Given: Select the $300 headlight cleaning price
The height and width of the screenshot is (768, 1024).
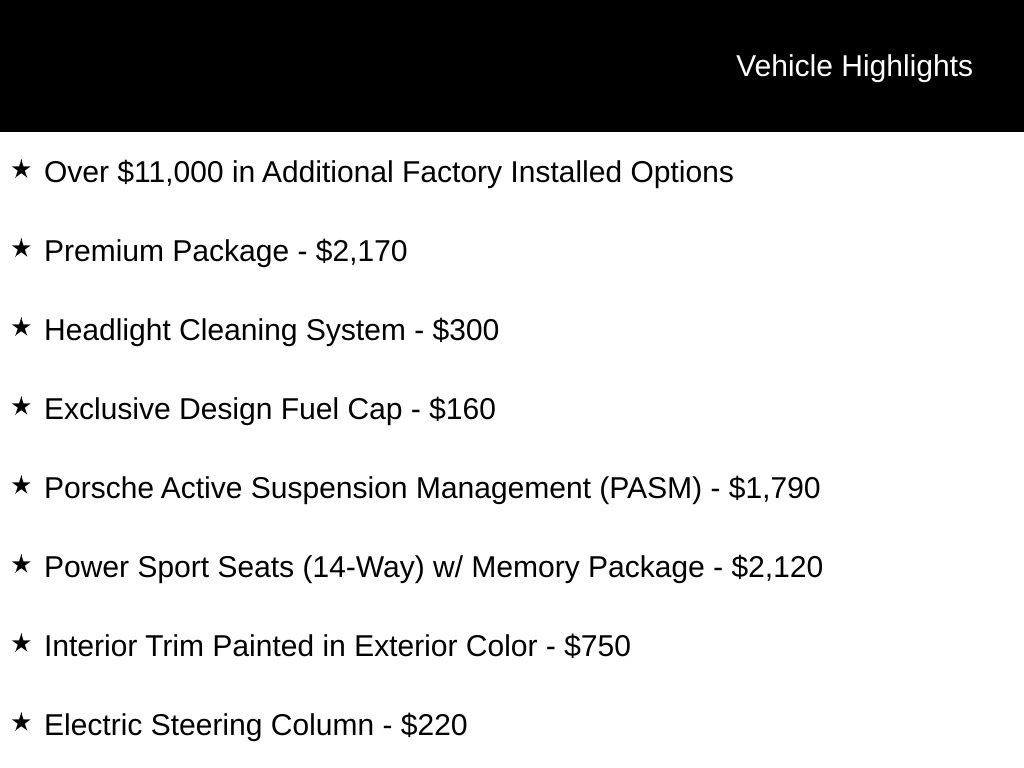Looking at the screenshot, I should point(466,330).
